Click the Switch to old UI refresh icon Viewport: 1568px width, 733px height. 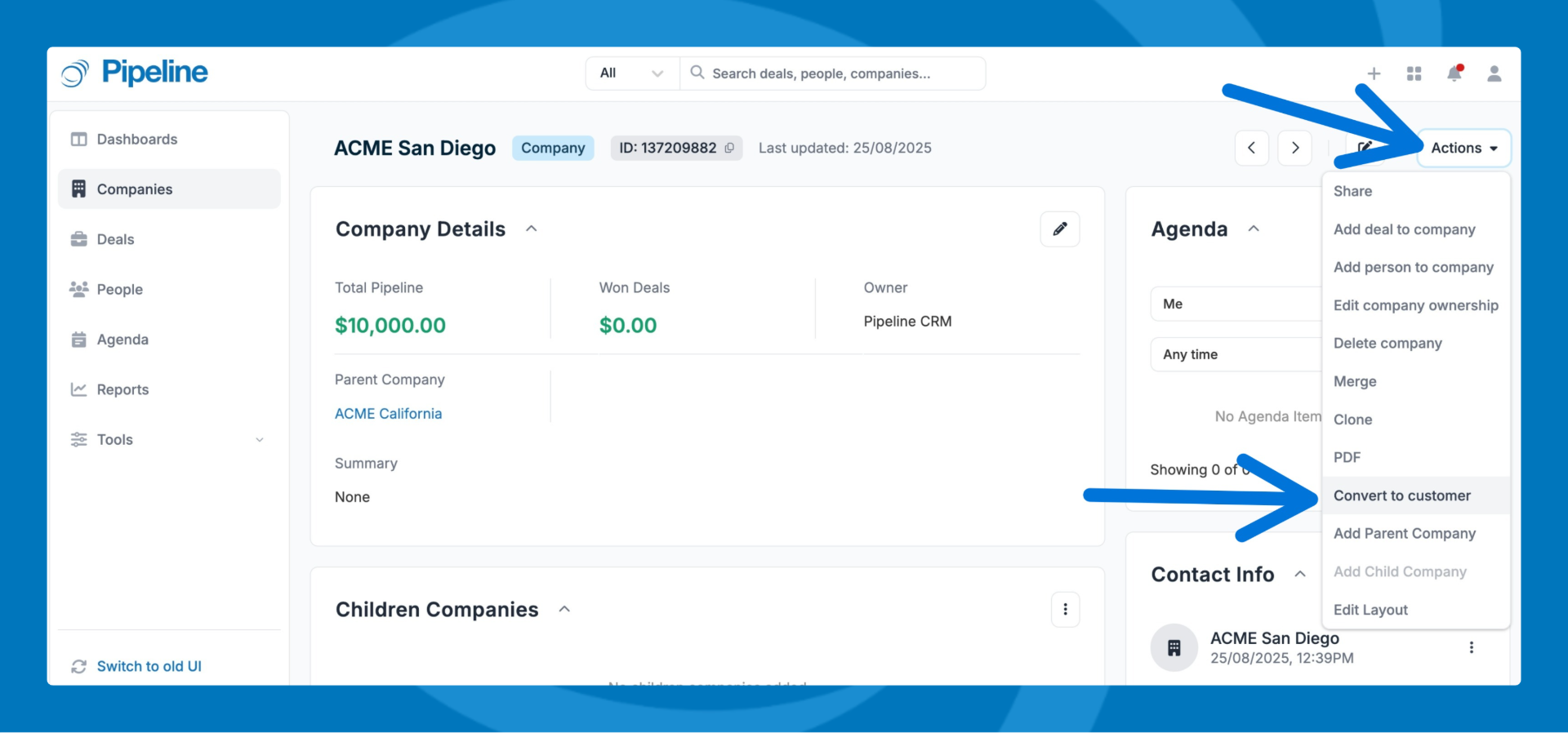78,667
